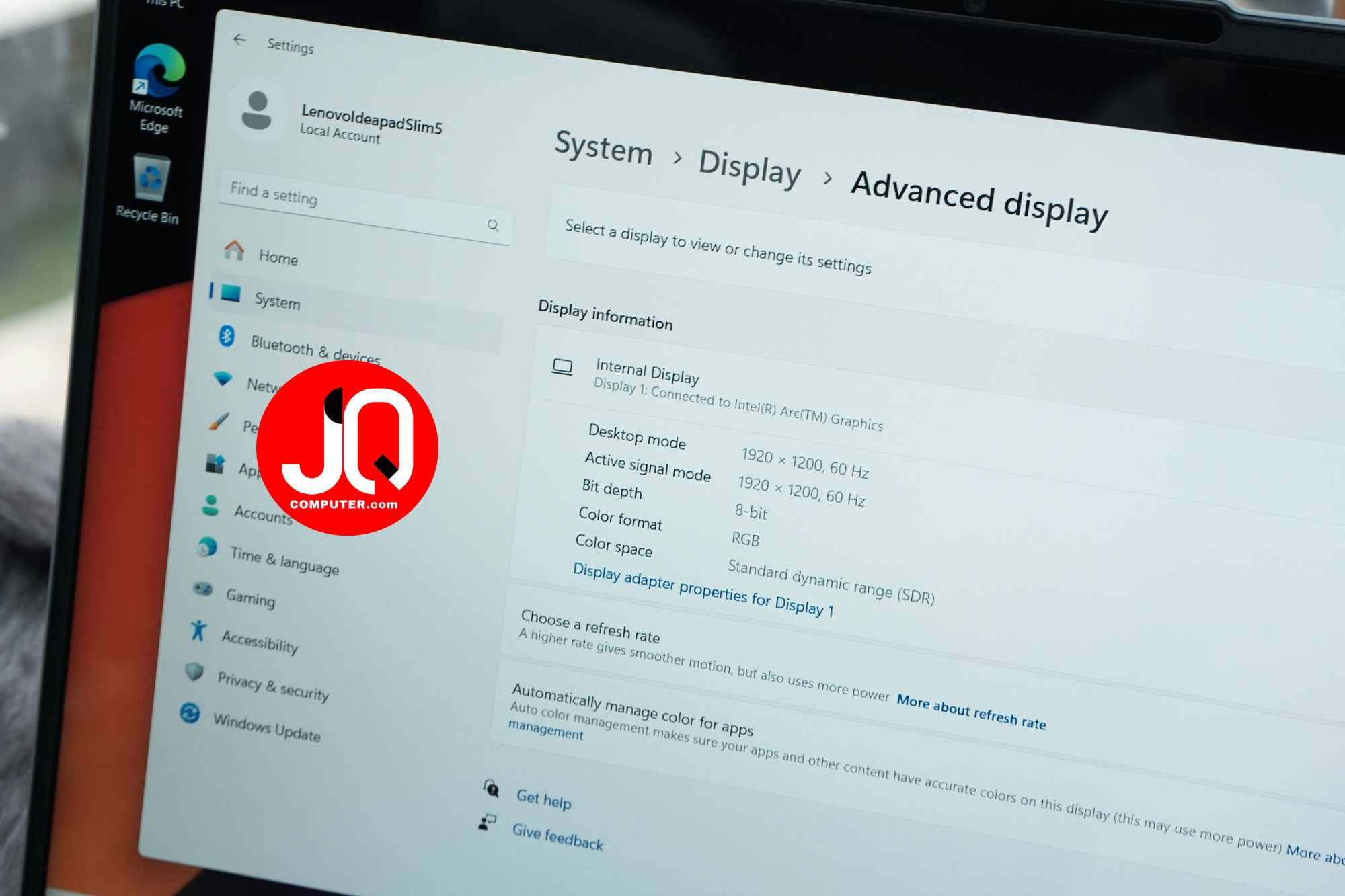The image size is (1345, 896).
Task: Open Display adapter properties for Display 1
Action: 703,590
